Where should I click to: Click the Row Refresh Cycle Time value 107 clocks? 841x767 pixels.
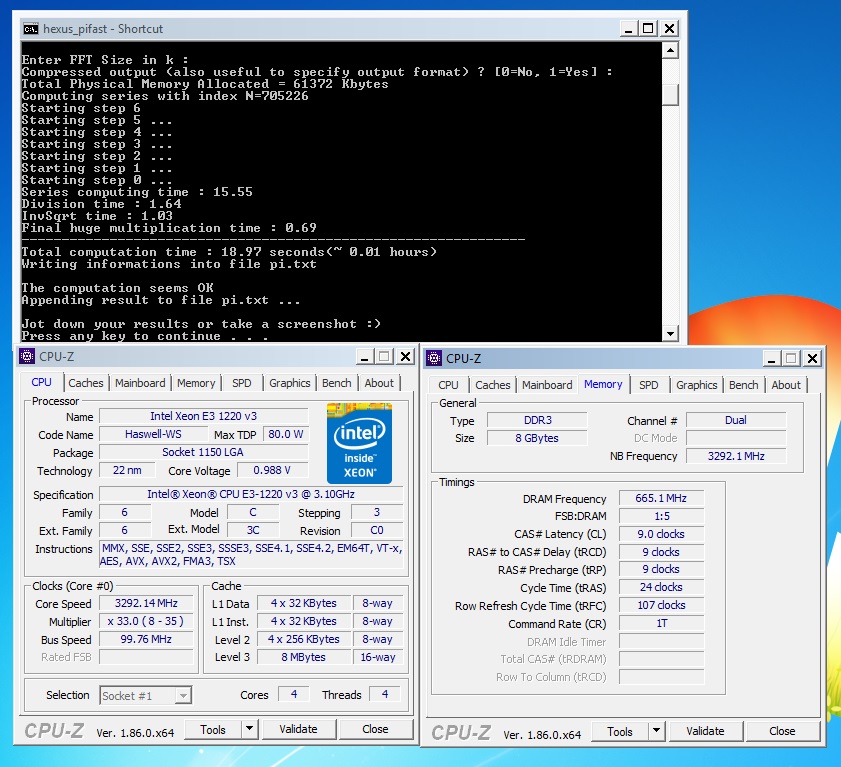tap(661, 606)
